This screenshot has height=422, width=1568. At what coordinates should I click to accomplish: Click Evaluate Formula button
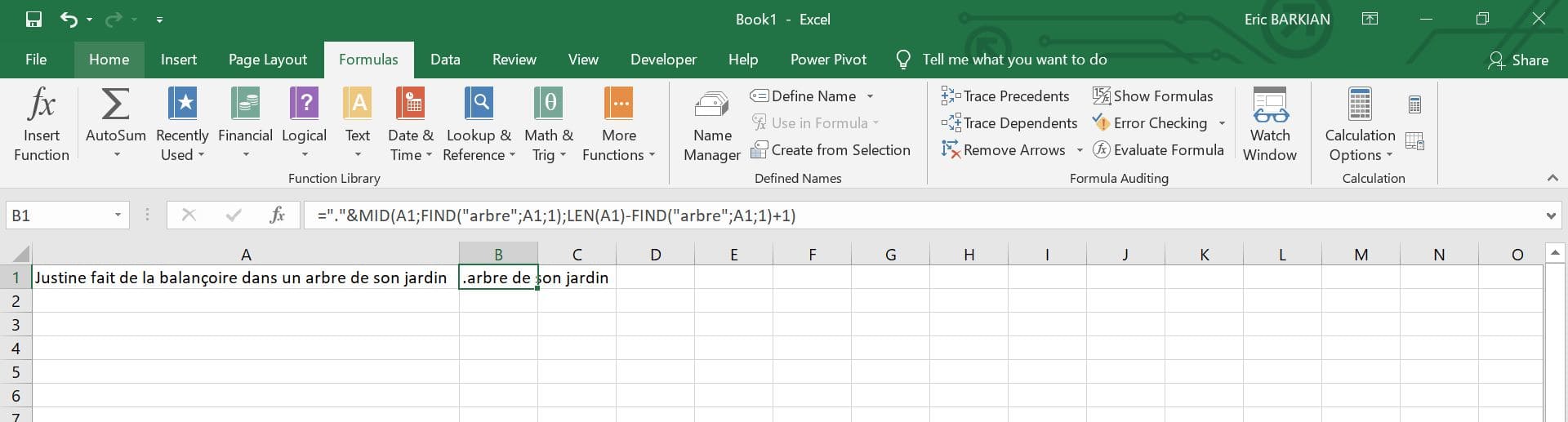click(x=1159, y=150)
